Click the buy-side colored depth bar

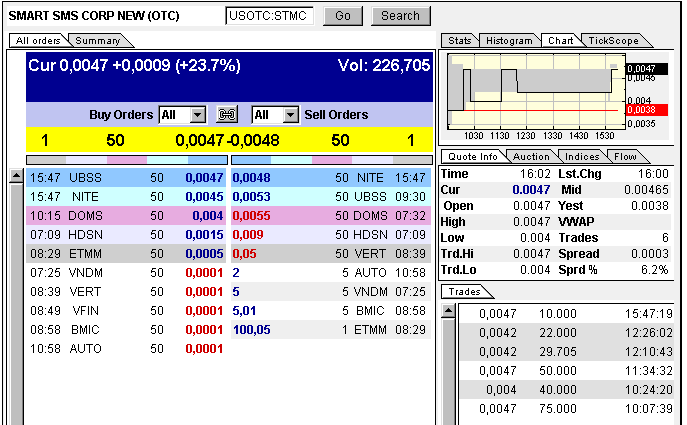[126, 159]
